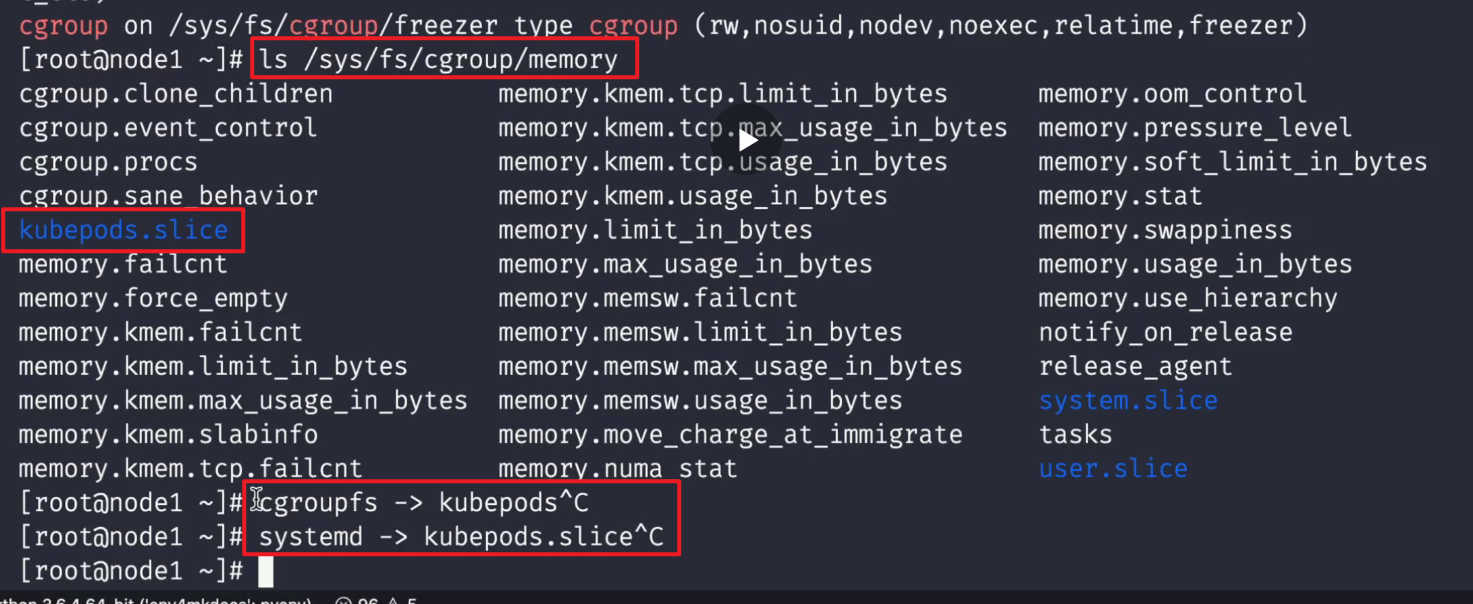Click the video play button overlay
The image size is (1473, 604).
pos(748,141)
